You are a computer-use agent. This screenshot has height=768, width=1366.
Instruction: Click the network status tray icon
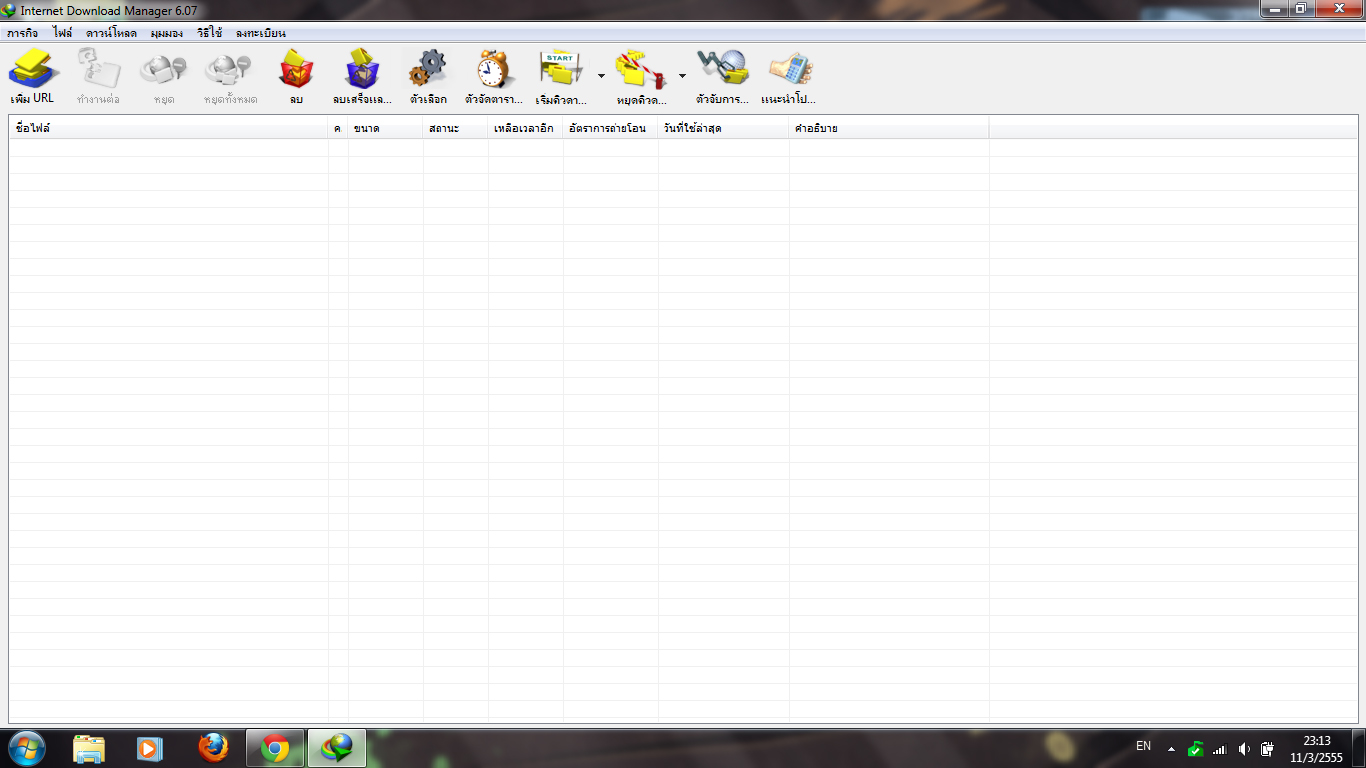(x=1220, y=748)
